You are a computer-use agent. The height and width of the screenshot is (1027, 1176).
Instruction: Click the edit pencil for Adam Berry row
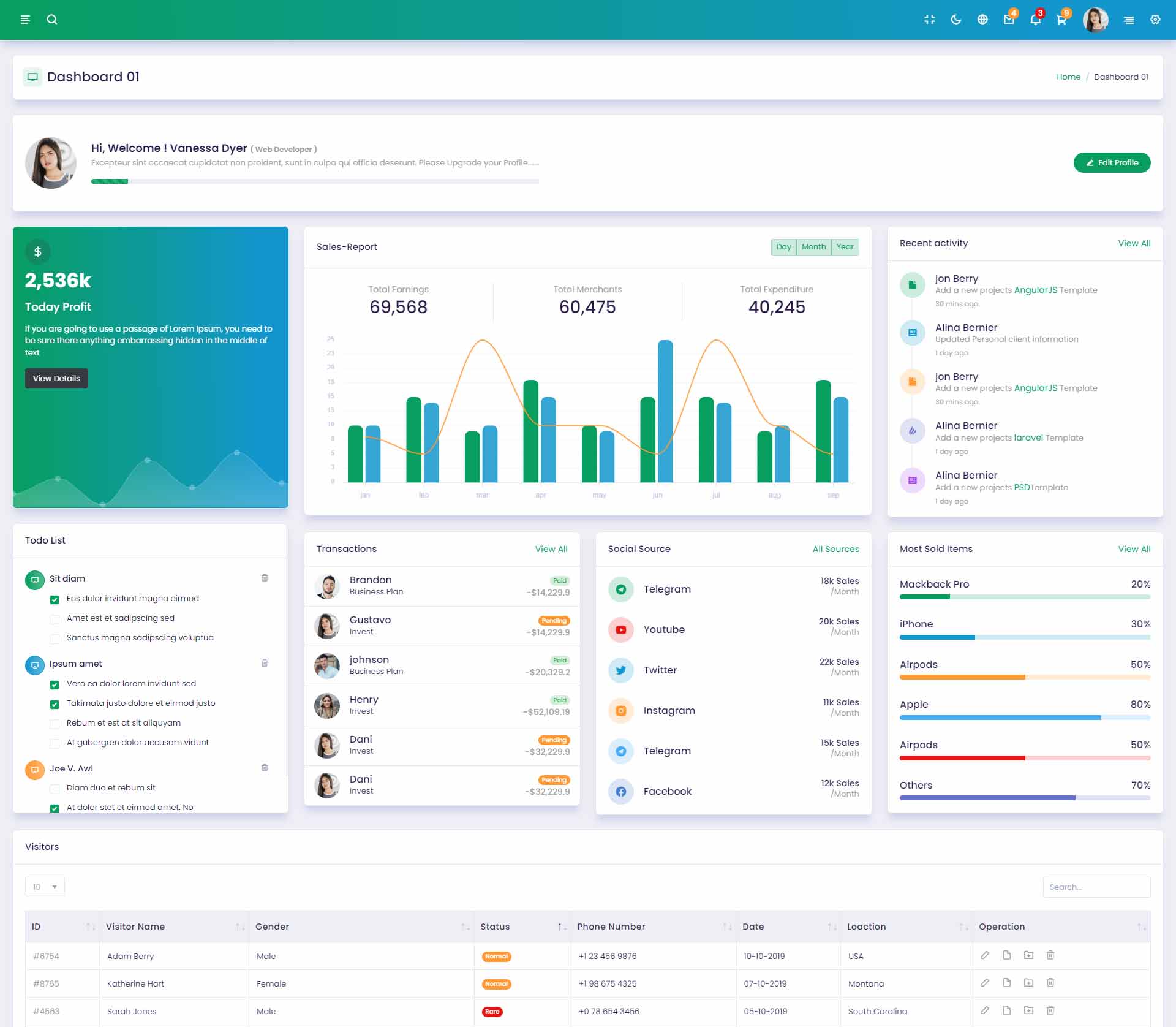985,955
